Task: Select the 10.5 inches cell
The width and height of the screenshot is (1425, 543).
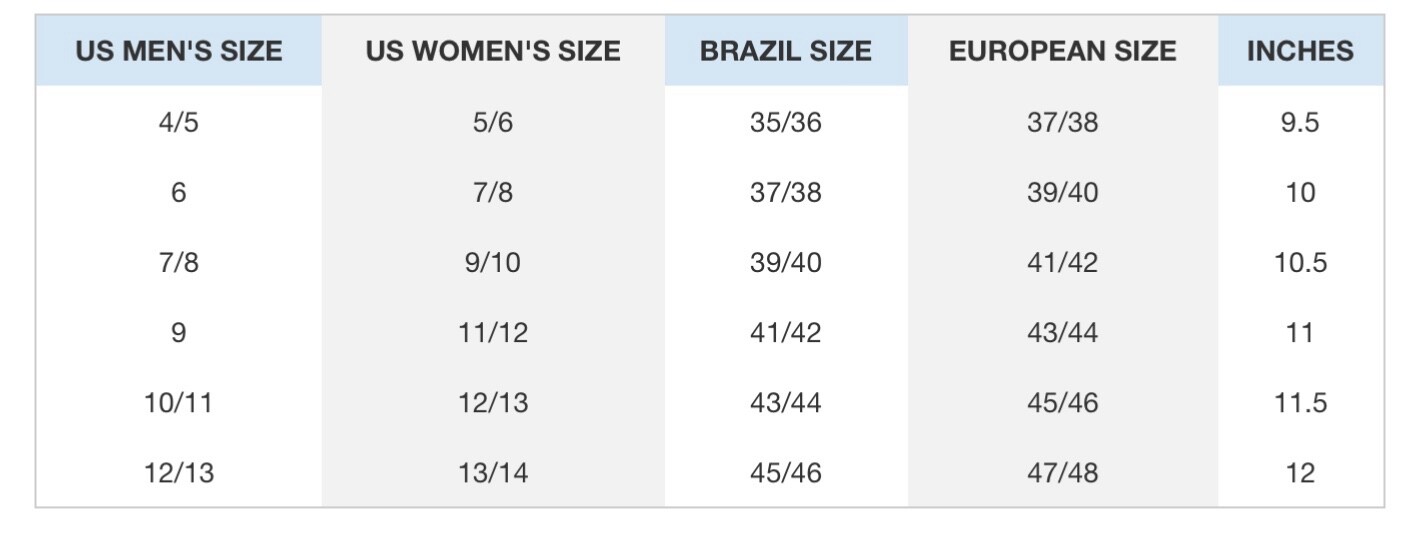Action: 1300,263
